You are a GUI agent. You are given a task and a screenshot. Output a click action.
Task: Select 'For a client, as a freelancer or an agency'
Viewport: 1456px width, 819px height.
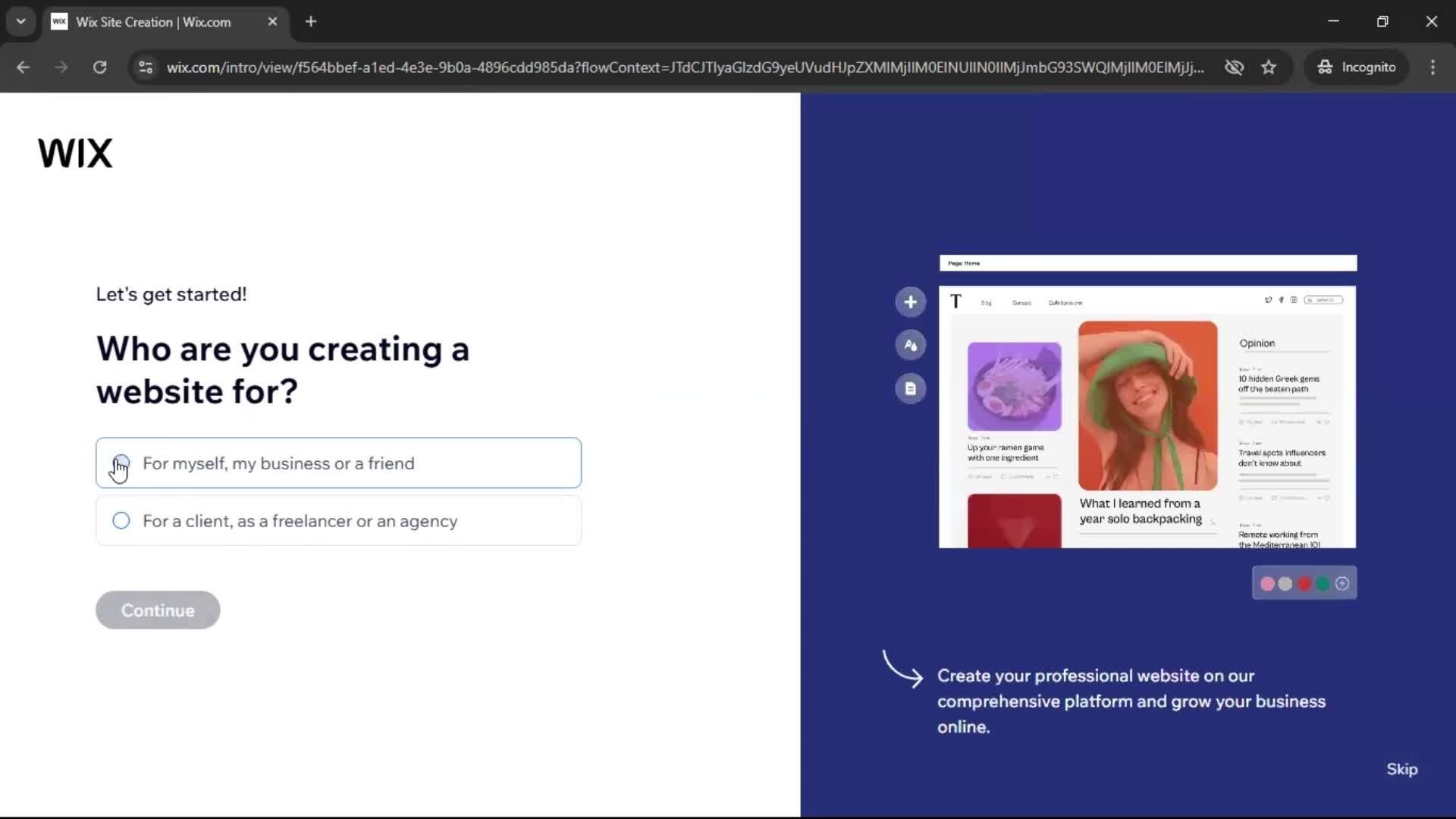tap(338, 521)
